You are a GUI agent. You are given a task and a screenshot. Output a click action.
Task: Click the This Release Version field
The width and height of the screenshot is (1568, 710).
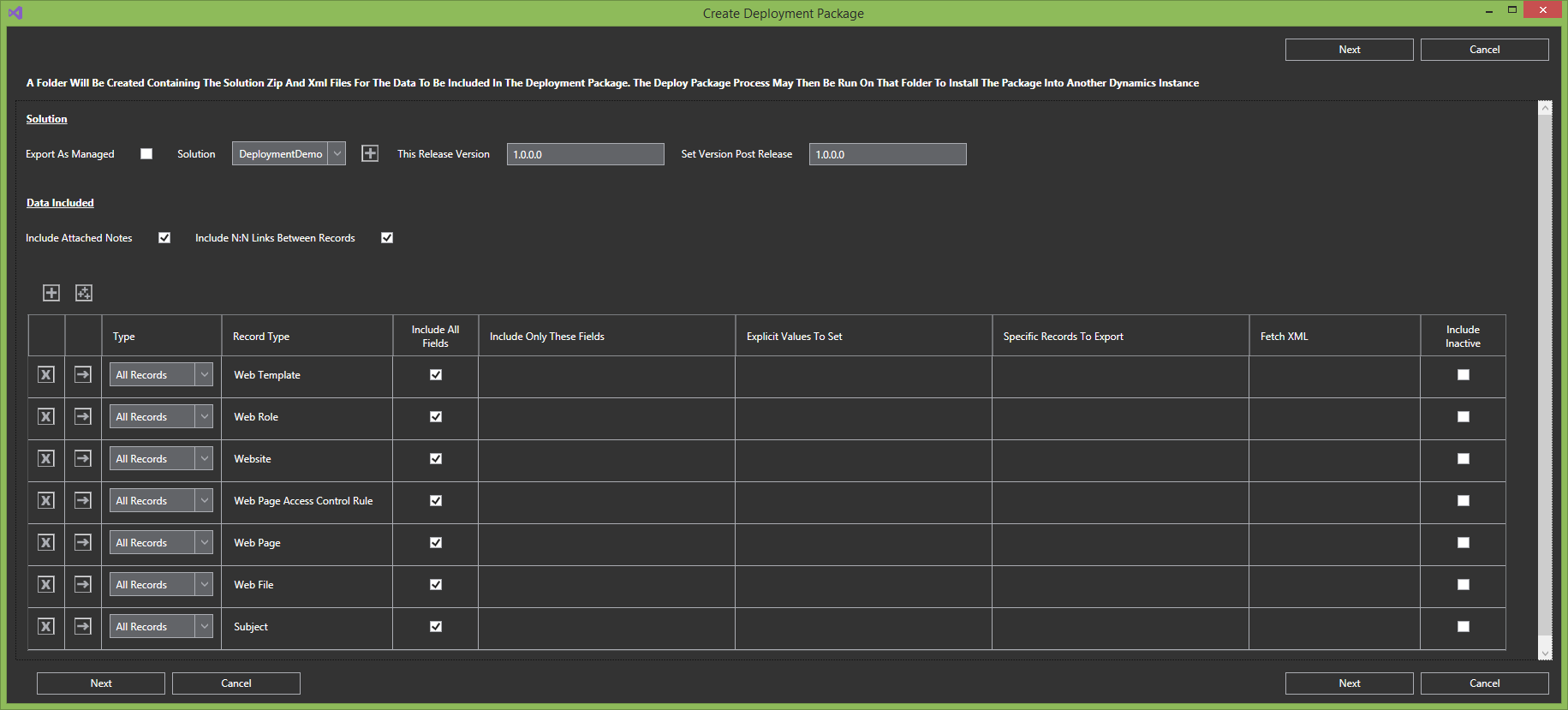coord(585,154)
